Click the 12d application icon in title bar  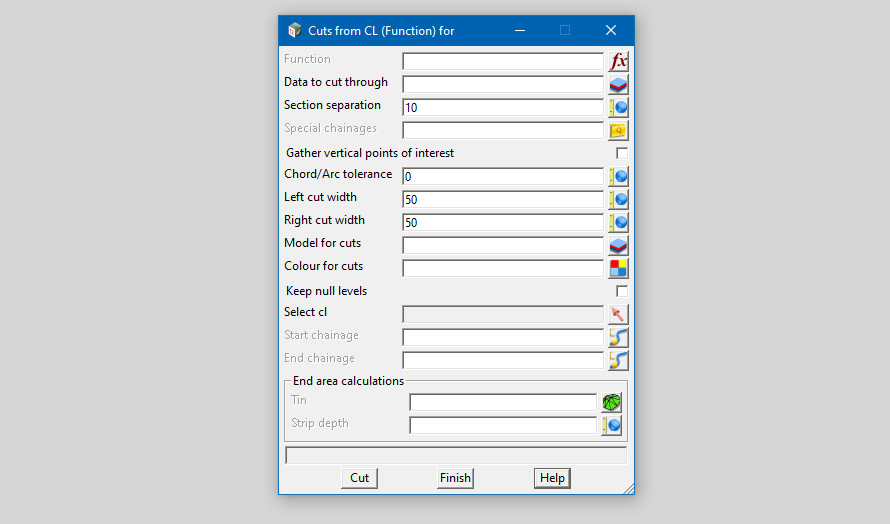click(x=294, y=30)
